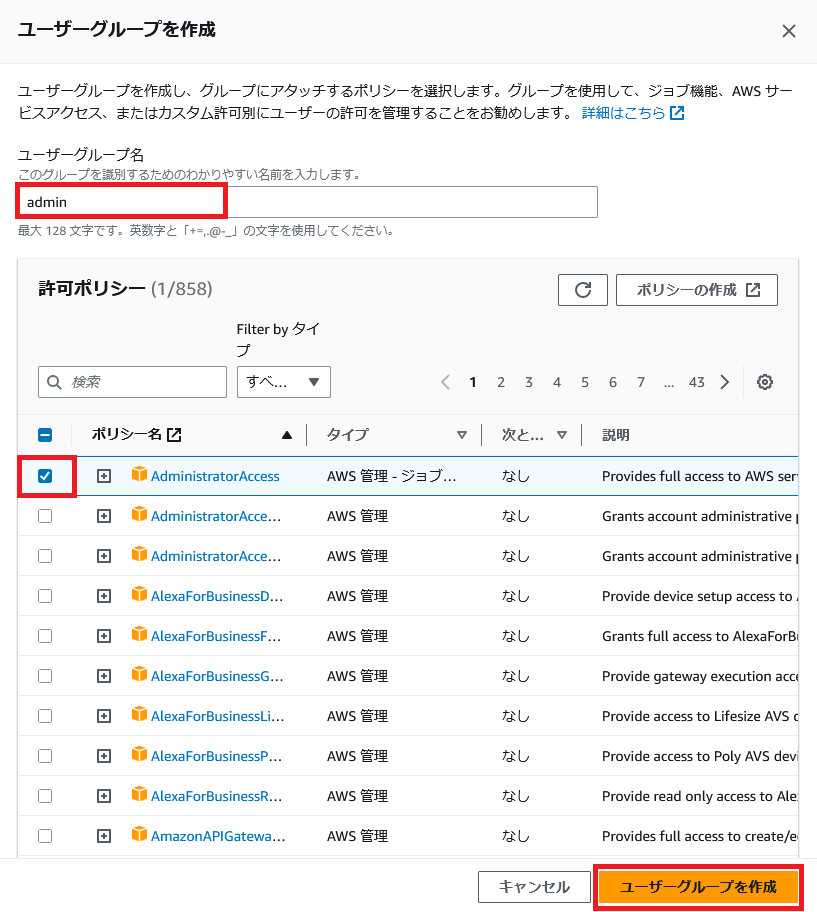
Task: Open the 詳細はこちら external link
Action: tap(633, 113)
